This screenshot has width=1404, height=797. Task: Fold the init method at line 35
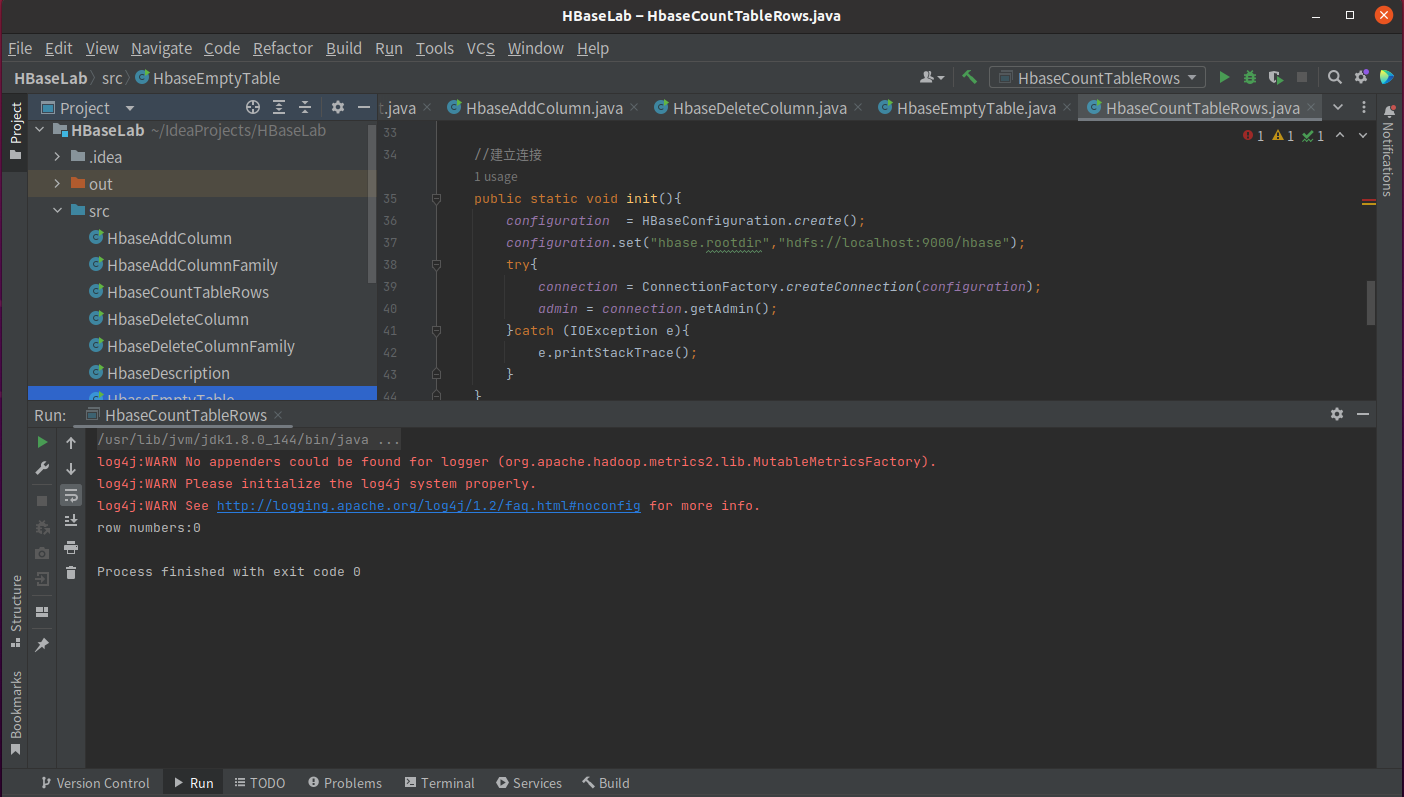pos(436,199)
